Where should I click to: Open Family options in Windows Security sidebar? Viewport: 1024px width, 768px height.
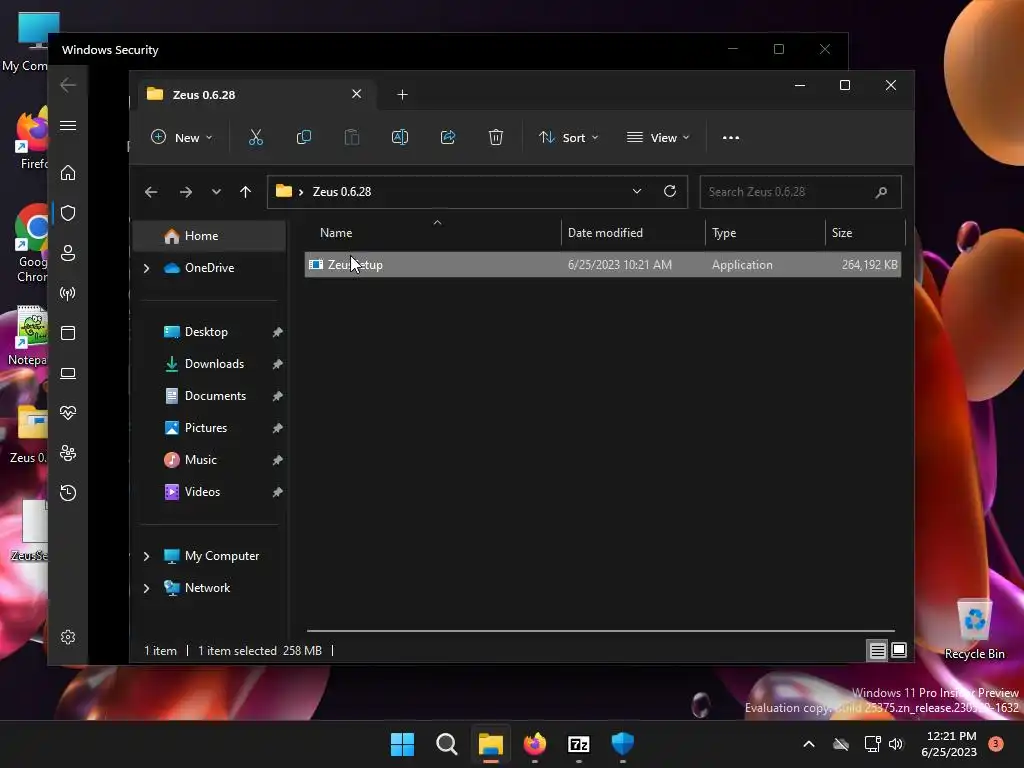68,453
